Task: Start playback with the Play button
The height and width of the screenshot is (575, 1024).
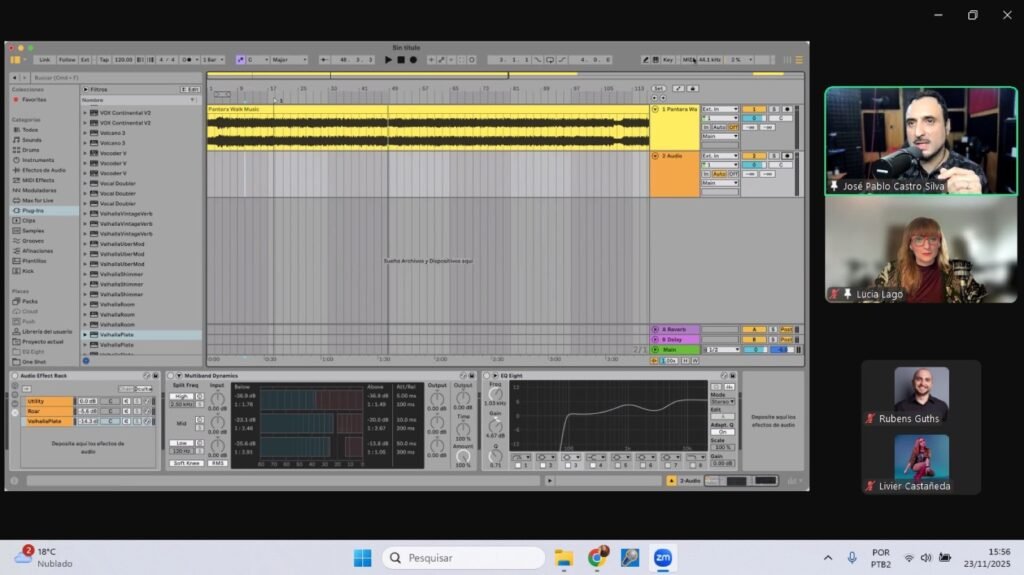Action: pyautogui.click(x=388, y=59)
